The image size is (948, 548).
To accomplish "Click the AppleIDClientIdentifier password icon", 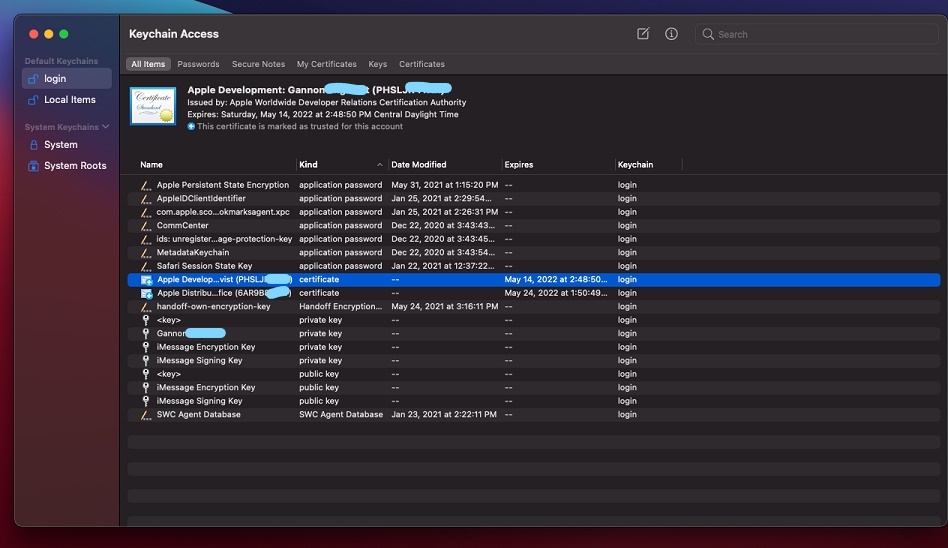I will (x=146, y=198).
